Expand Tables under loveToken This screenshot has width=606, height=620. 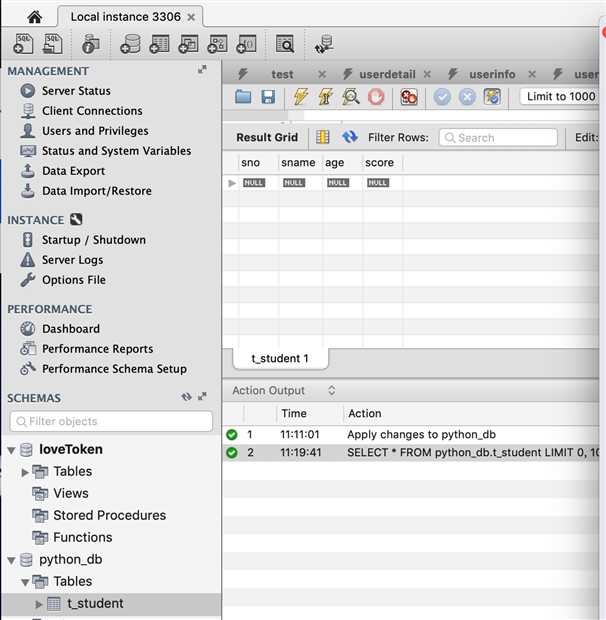click(25, 472)
